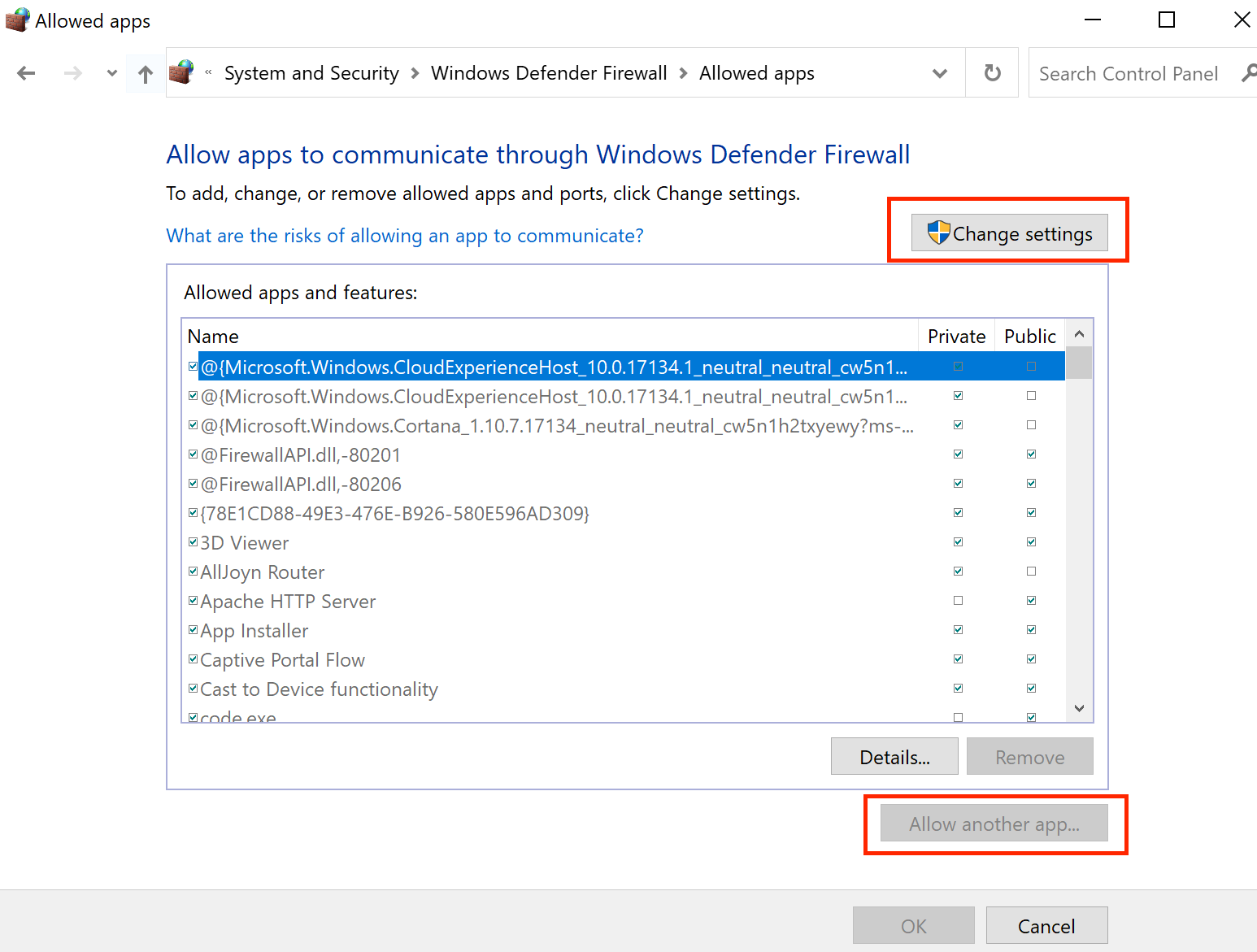The width and height of the screenshot is (1257, 952).
Task: Select the App Installer row
Action: [624, 631]
